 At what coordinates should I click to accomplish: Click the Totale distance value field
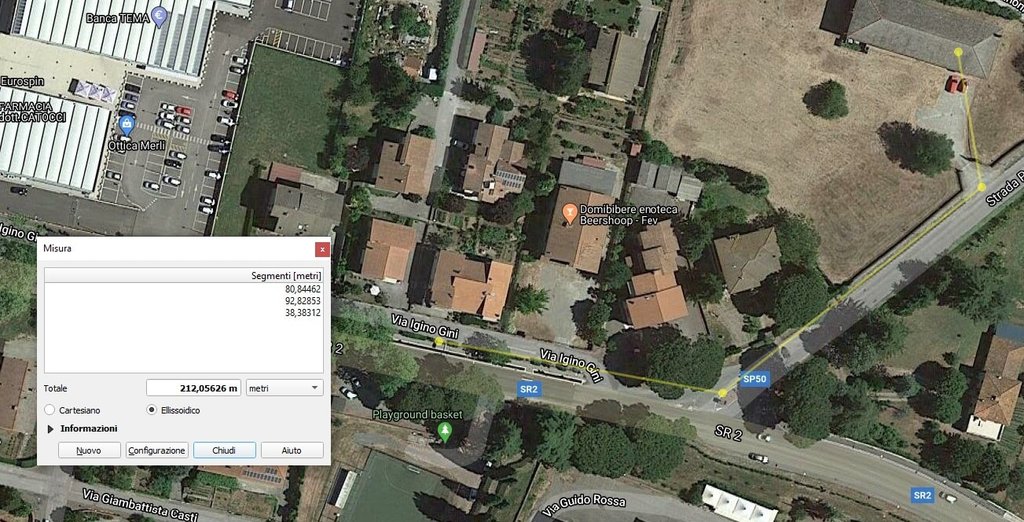[x=193, y=388]
